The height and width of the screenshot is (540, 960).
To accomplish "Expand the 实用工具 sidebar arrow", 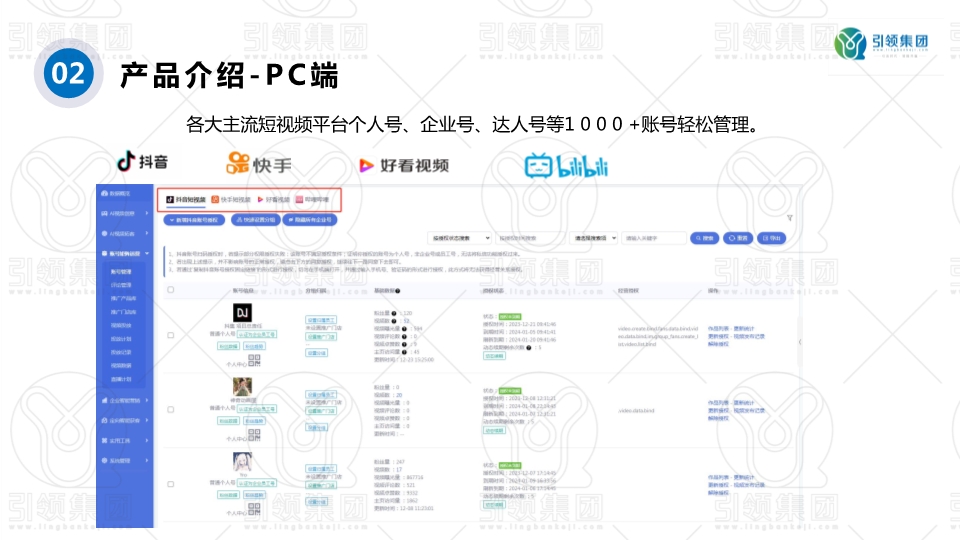I will (147, 441).
